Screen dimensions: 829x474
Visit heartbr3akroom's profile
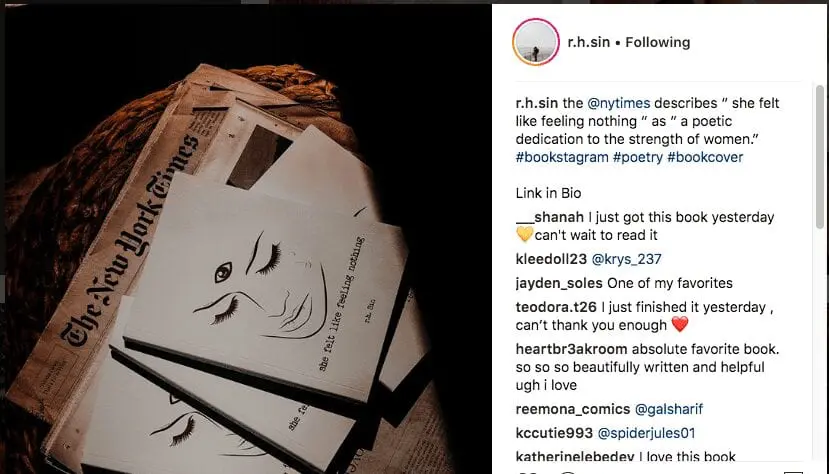coord(572,349)
